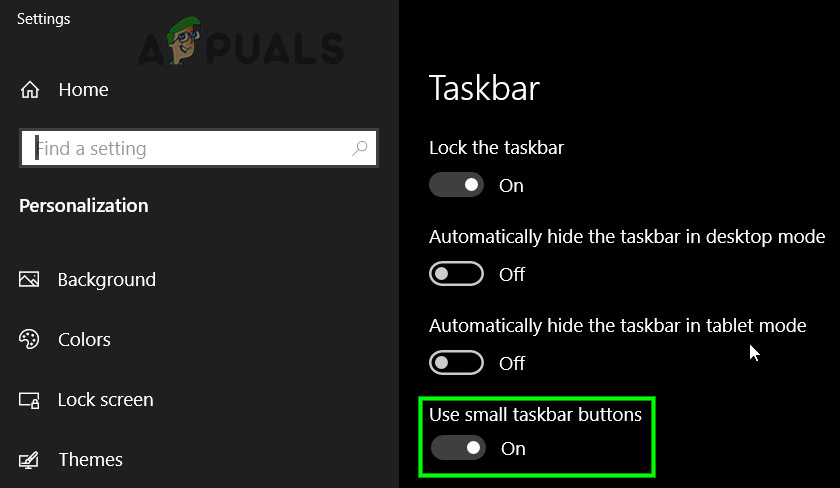Click the "Lock the taskbar" label text
This screenshot has height=488, width=840.
pyautogui.click(x=496, y=148)
